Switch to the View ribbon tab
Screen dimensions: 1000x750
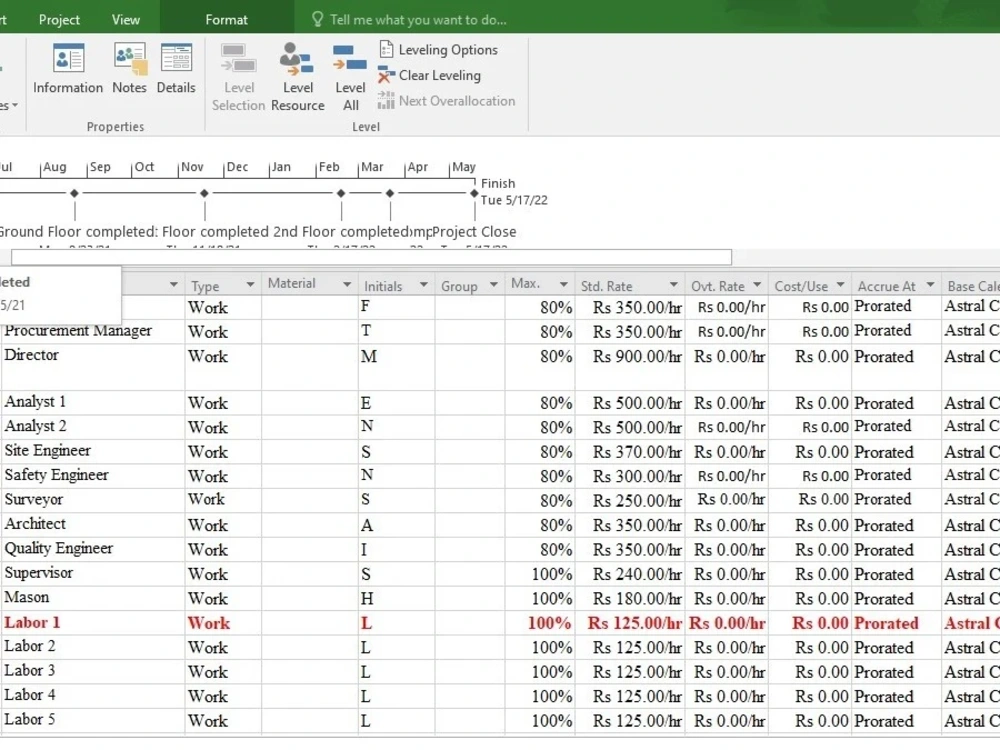pos(126,19)
